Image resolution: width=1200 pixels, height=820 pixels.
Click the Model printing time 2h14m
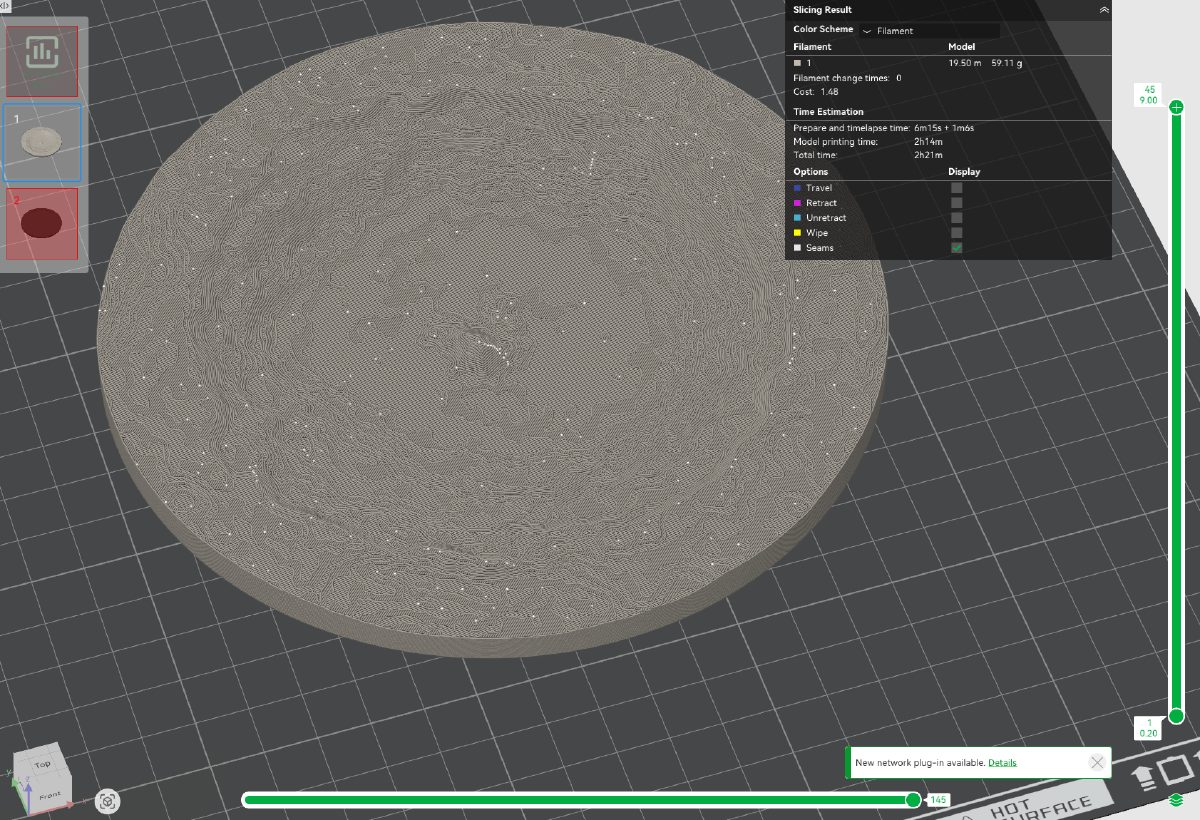(x=927, y=142)
